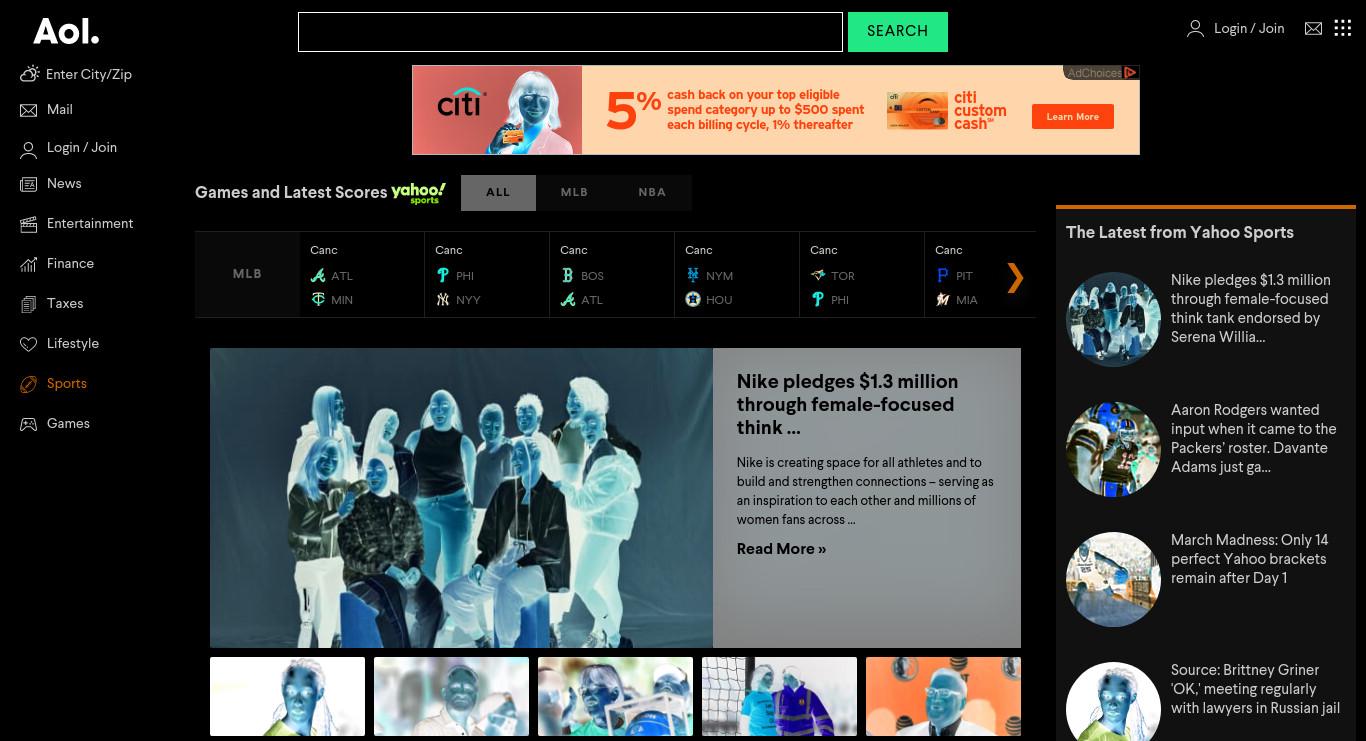Click the Lifestyle heart icon

click(x=29, y=344)
